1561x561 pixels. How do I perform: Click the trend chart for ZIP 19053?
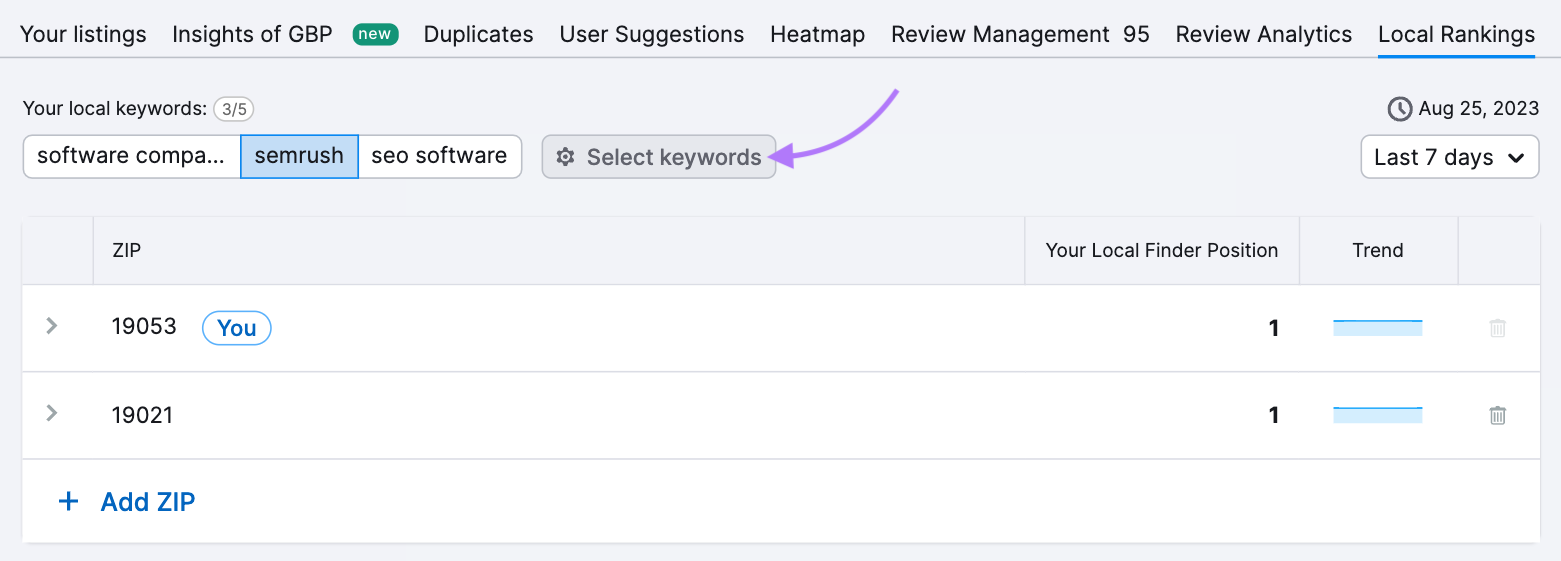coord(1378,328)
